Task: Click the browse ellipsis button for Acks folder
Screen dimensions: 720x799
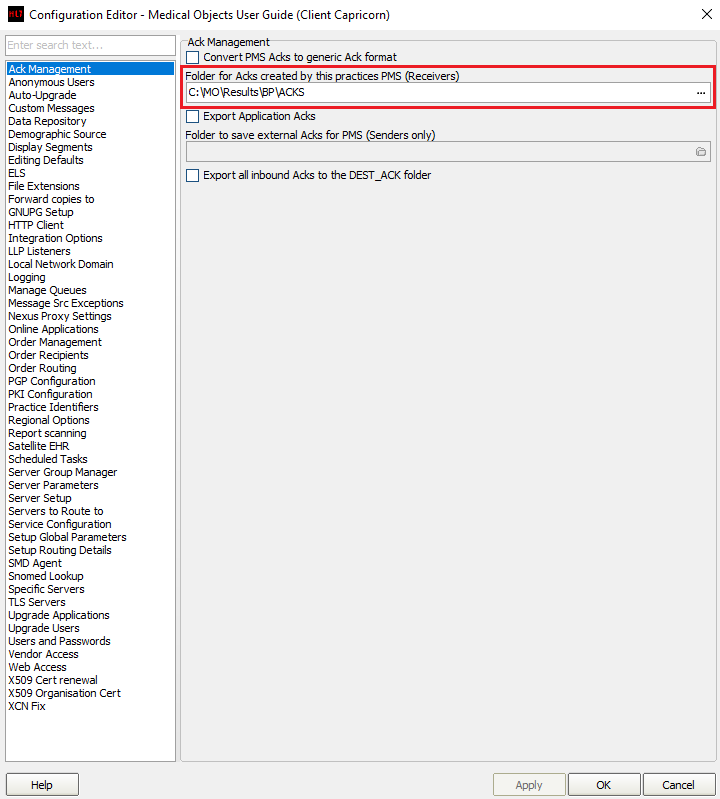Action: point(701,93)
